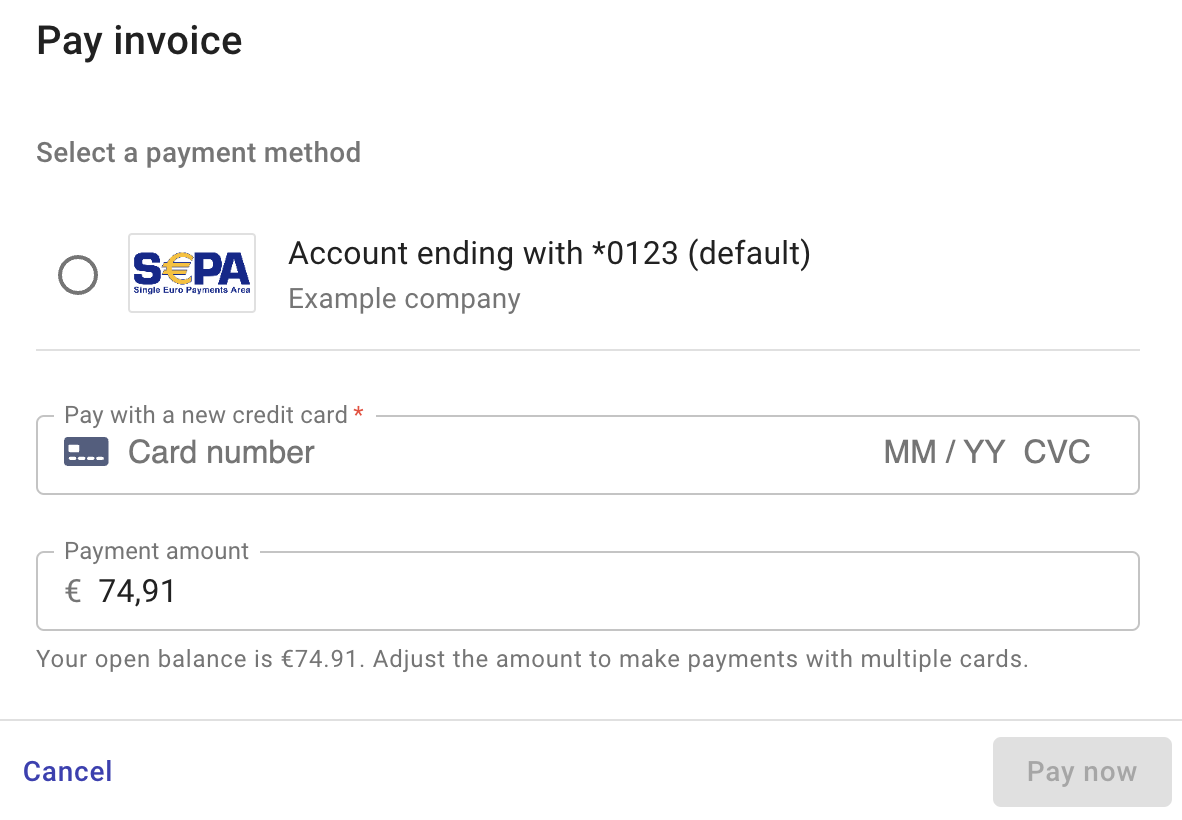The height and width of the screenshot is (820, 1182).
Task: Click the MM / YY expiry field
Action: pos(943,452)
